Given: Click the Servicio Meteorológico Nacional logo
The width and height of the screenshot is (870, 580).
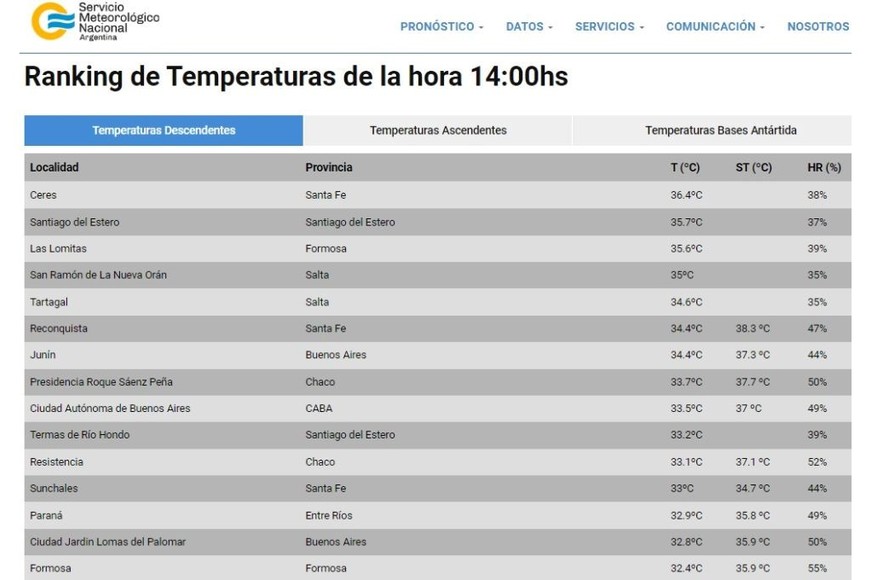Looking at the screenshot, I should pos(95,20).
